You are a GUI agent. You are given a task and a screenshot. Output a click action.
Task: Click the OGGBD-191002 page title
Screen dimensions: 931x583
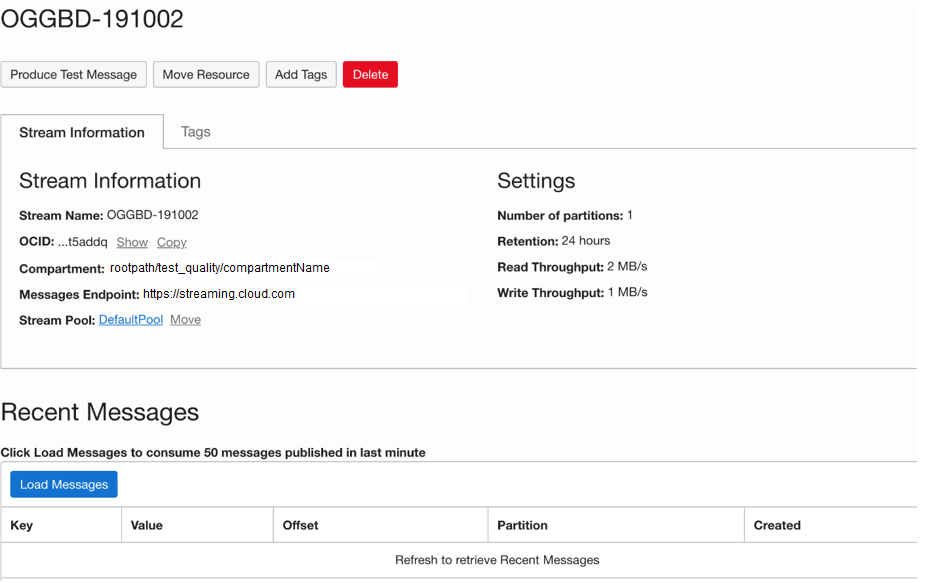point(92,19)
